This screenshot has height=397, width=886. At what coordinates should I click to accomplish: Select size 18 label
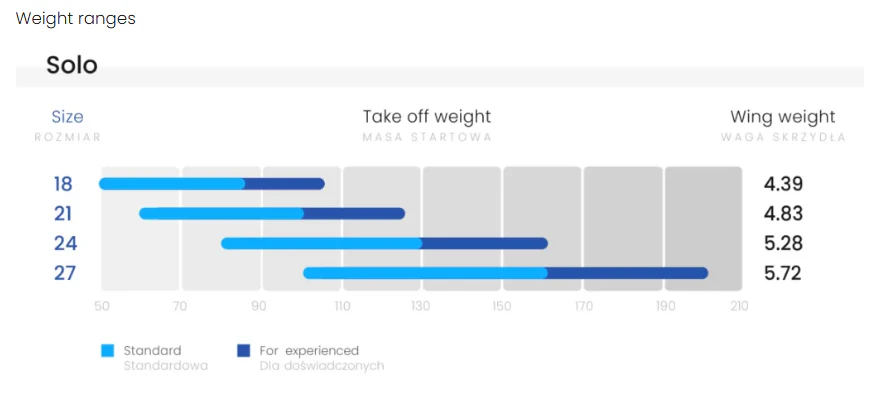[x=64, y=184]
